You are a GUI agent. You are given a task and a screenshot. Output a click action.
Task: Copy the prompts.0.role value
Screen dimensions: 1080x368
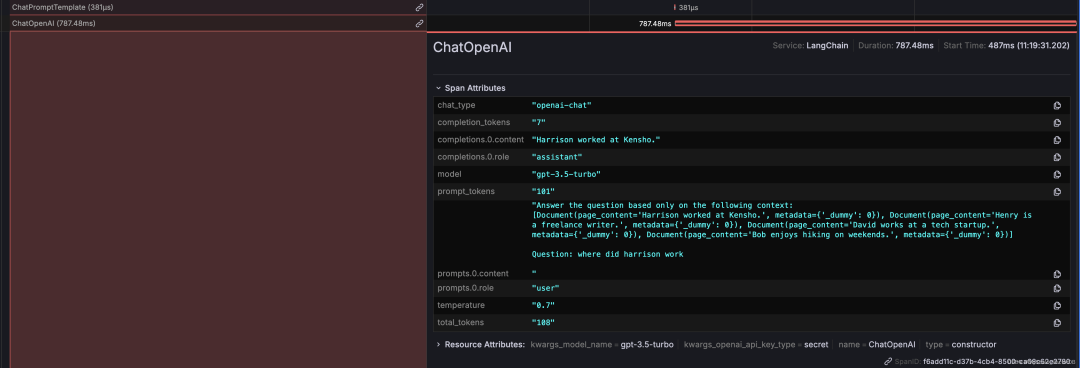tap(1057, 288)
